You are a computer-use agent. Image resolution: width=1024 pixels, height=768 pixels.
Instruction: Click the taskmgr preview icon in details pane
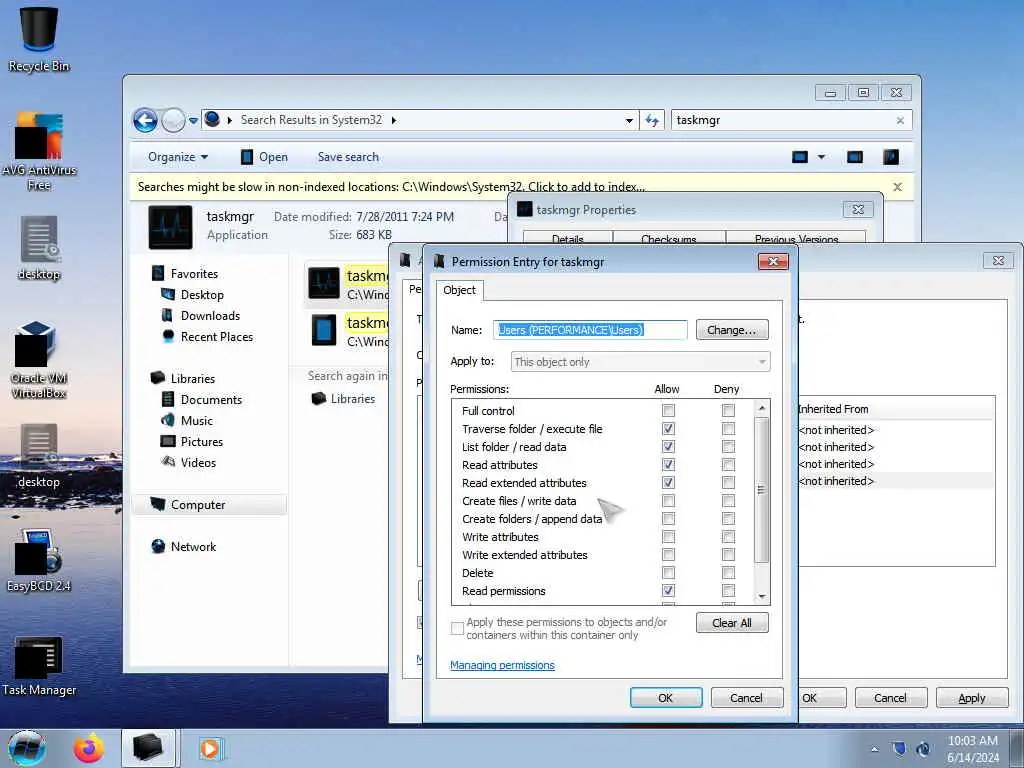point(170,227)
